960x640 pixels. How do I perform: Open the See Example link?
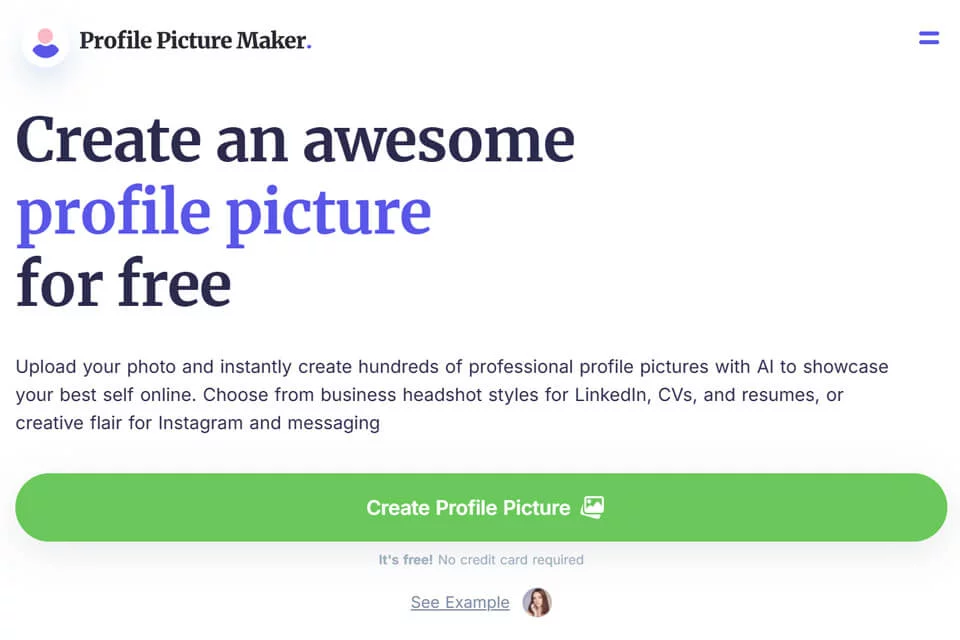[x=460, y=603]
